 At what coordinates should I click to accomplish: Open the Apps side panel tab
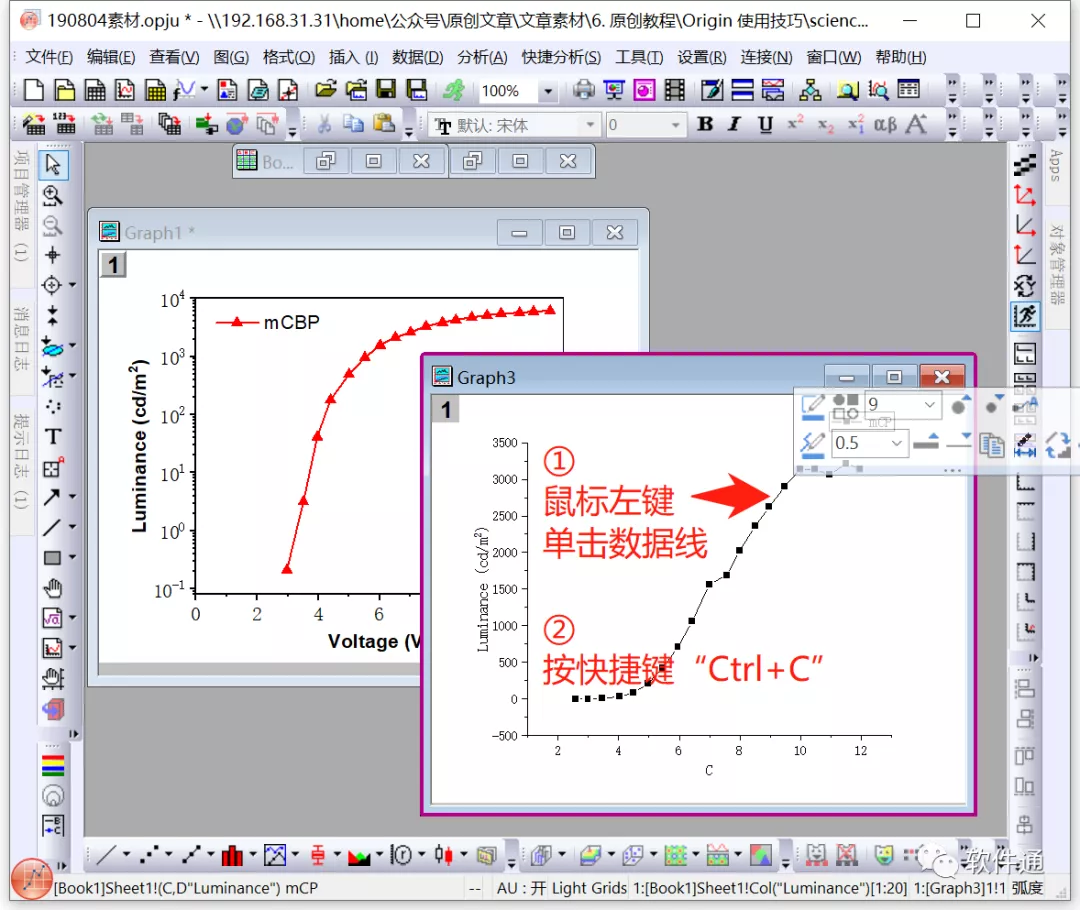[x=1055, y=165]
